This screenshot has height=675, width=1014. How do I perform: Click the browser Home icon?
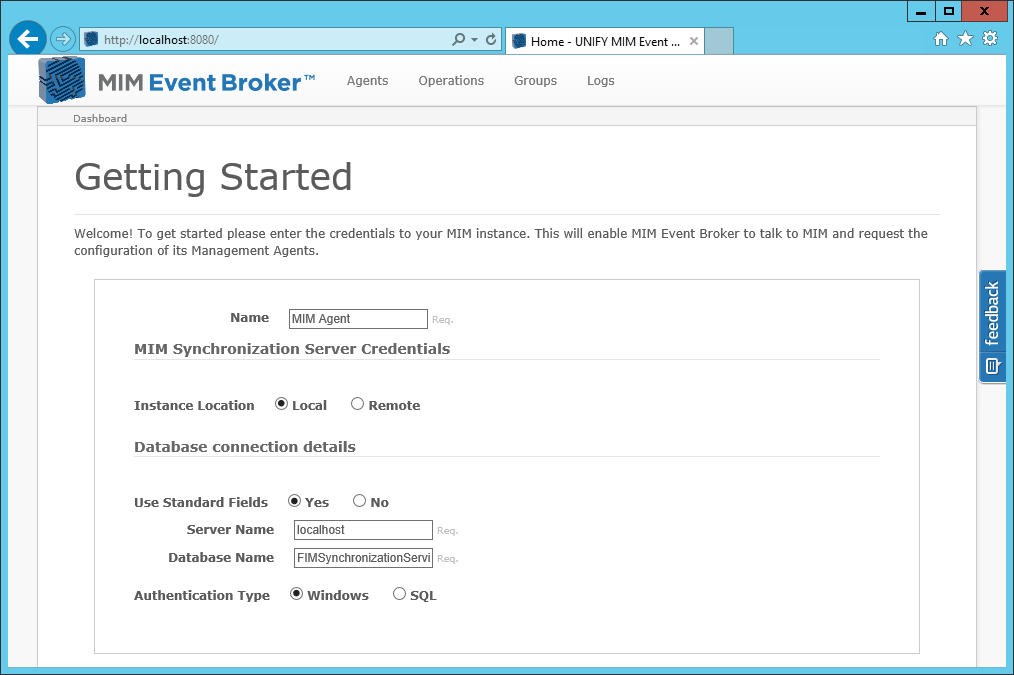[941, 39]
